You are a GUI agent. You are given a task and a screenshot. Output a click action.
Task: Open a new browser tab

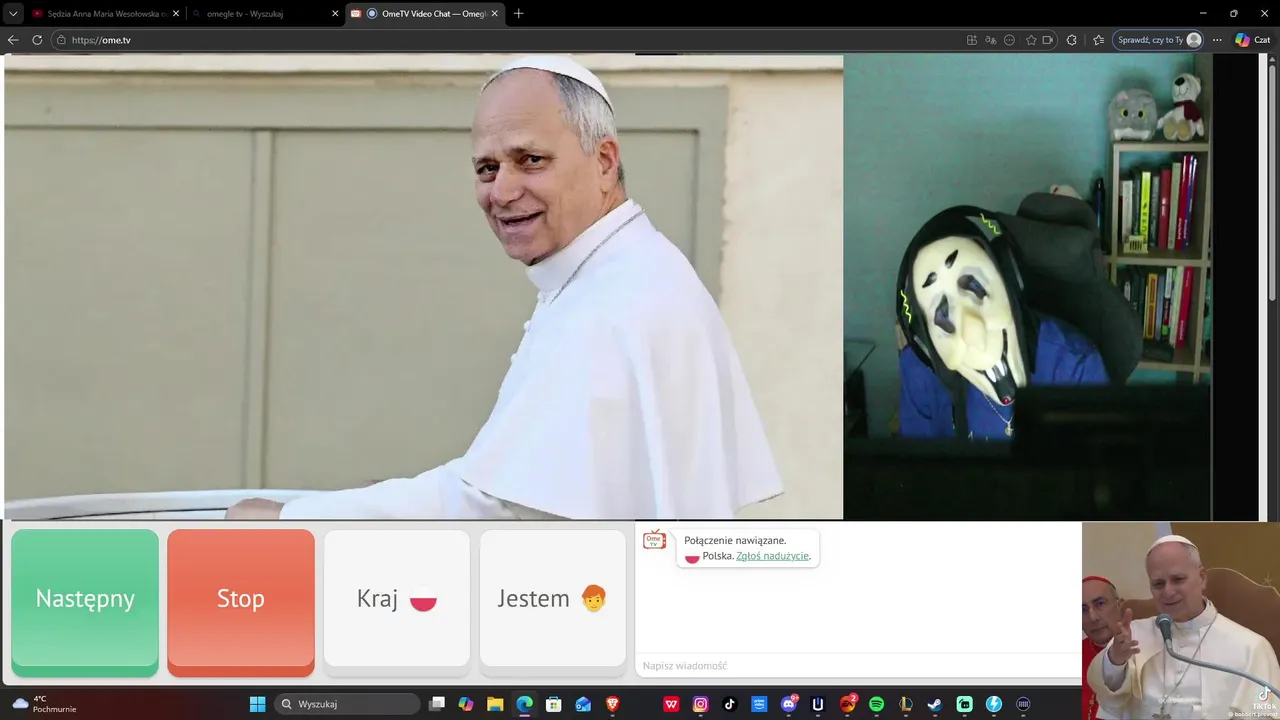tap(518, 14)
